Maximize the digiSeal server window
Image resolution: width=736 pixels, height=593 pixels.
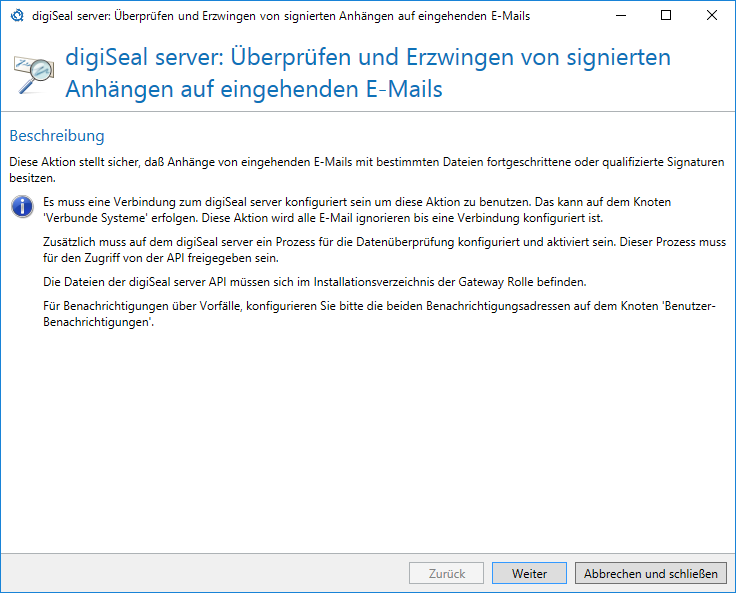coord(666,15)
